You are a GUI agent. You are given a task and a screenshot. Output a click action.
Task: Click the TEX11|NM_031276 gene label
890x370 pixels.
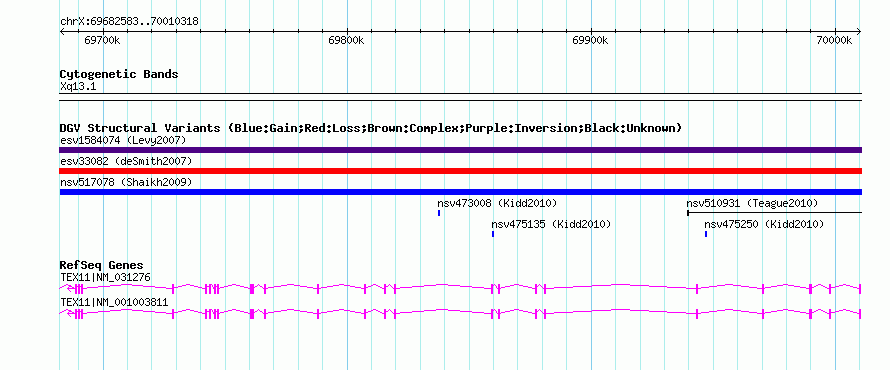pyautogui.click(x=105, y=277)
